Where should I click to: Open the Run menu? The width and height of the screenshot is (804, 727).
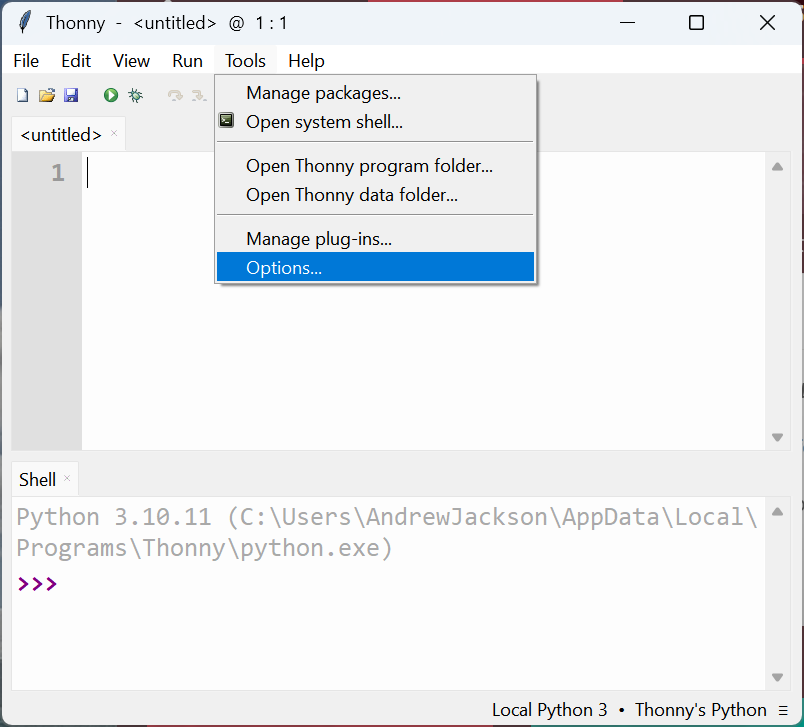click(x=187, y=61)
